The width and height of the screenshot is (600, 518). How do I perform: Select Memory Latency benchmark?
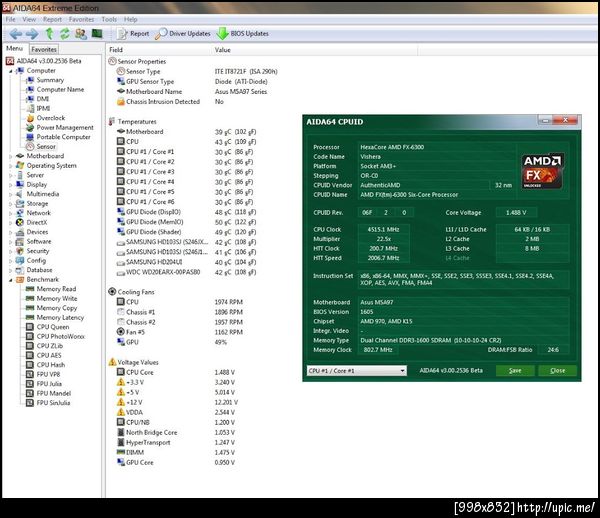60,318
